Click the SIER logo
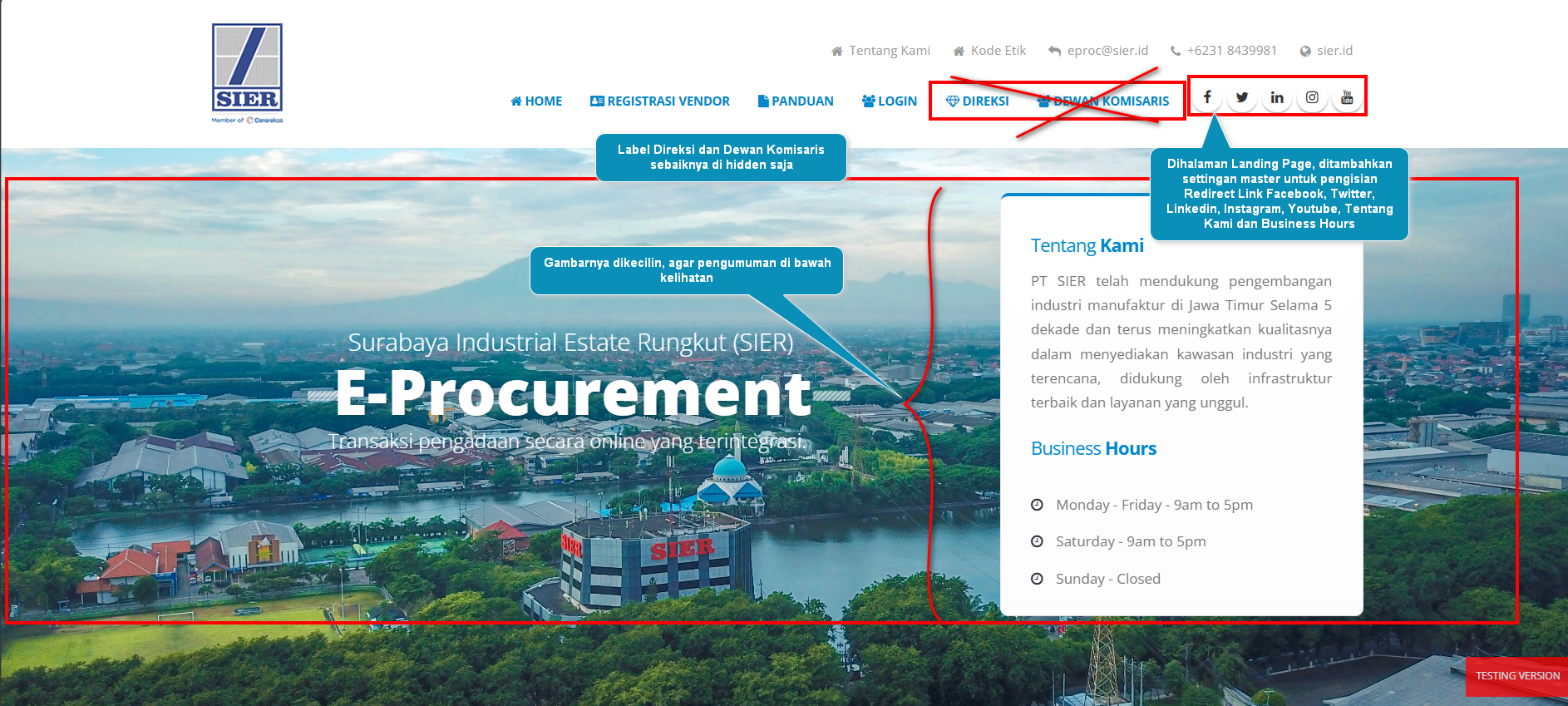This screenshot has width=1568, height=706. click(247, 72)
